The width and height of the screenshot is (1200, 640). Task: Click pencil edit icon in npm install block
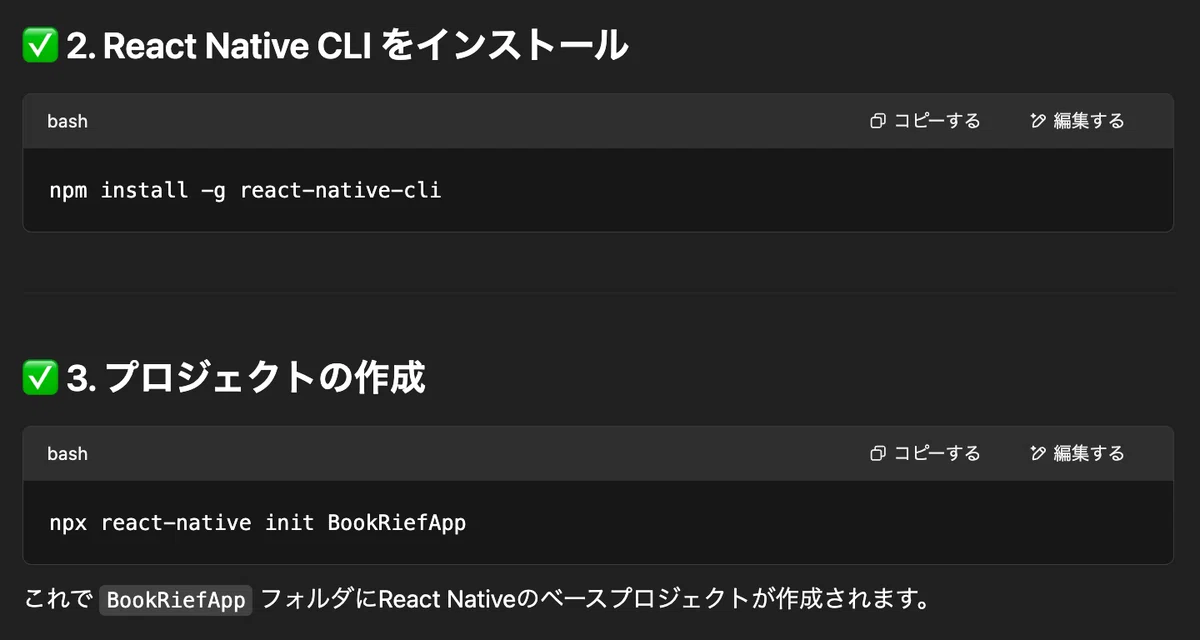(1038, 121)
